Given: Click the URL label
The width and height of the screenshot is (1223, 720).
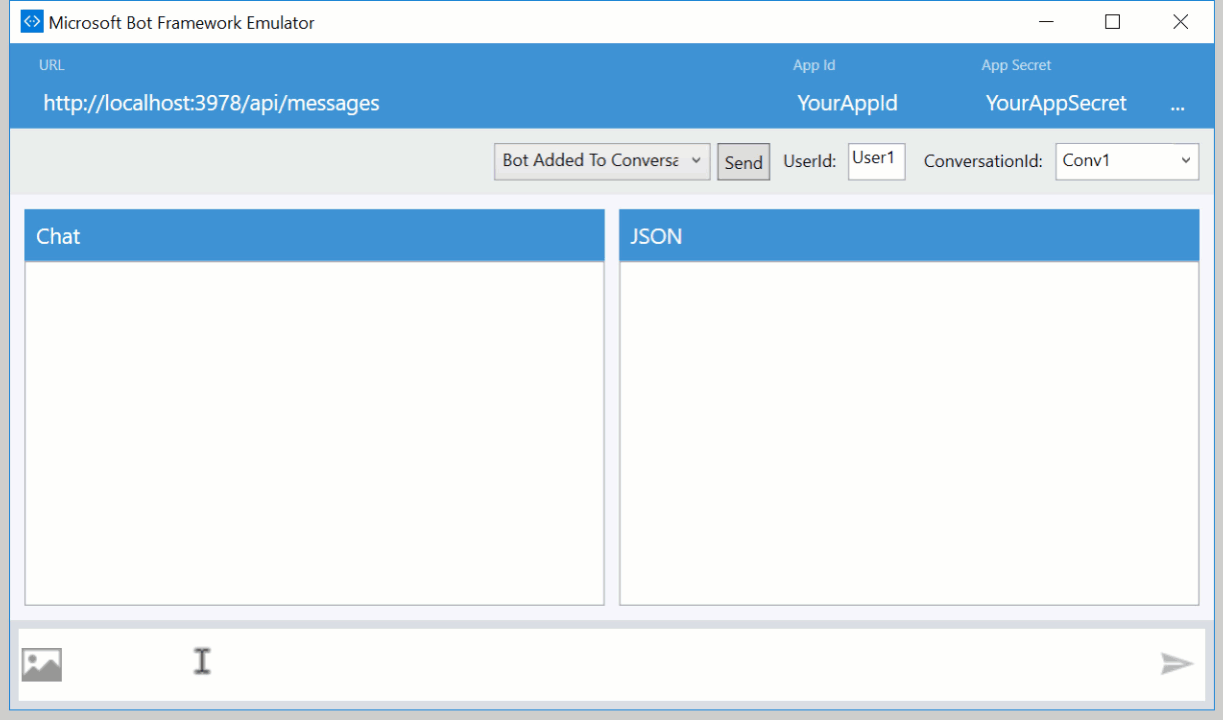Looking at the screenshot, I should pyautogui.click(x=51, y=65).
